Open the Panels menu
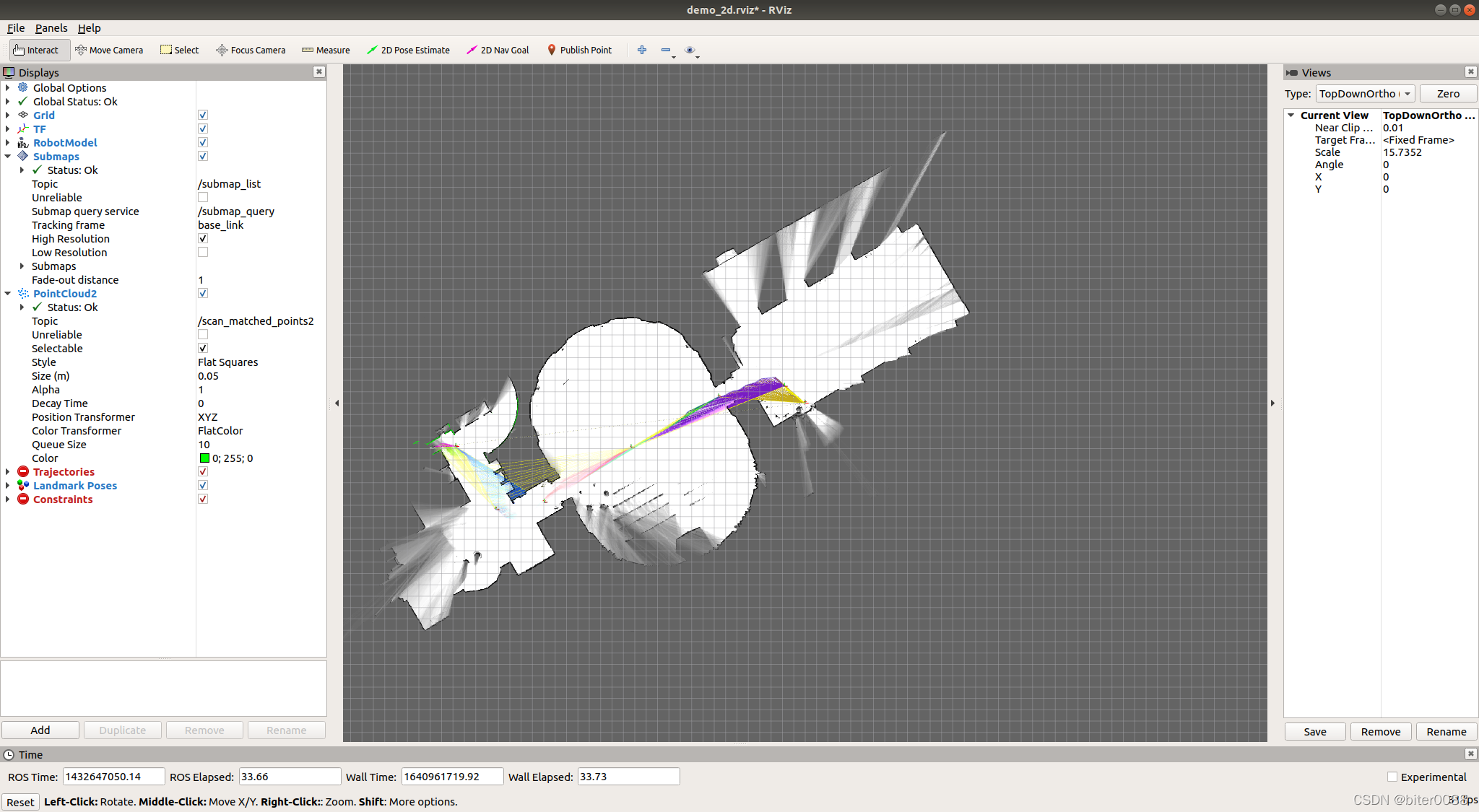The width and height of the screenshot is (1479, 812). pos(51,28)
